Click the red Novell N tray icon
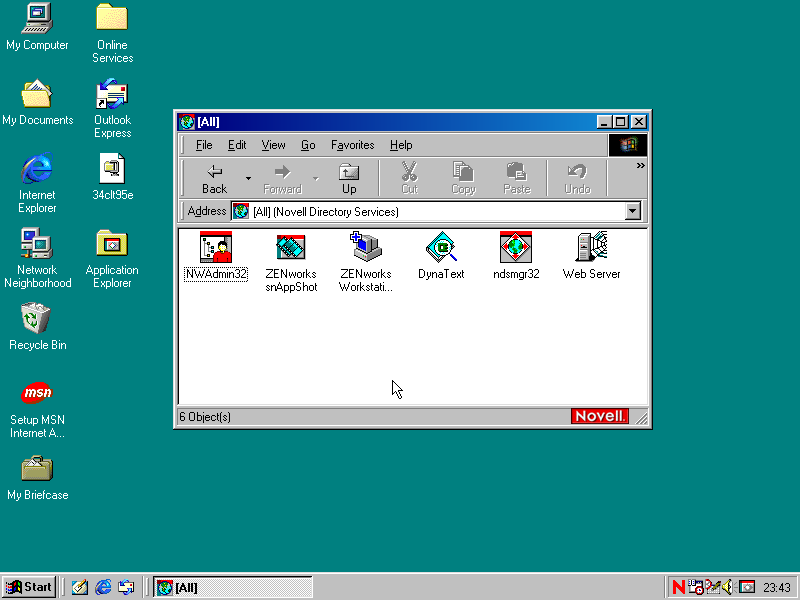 pos(679,587)
